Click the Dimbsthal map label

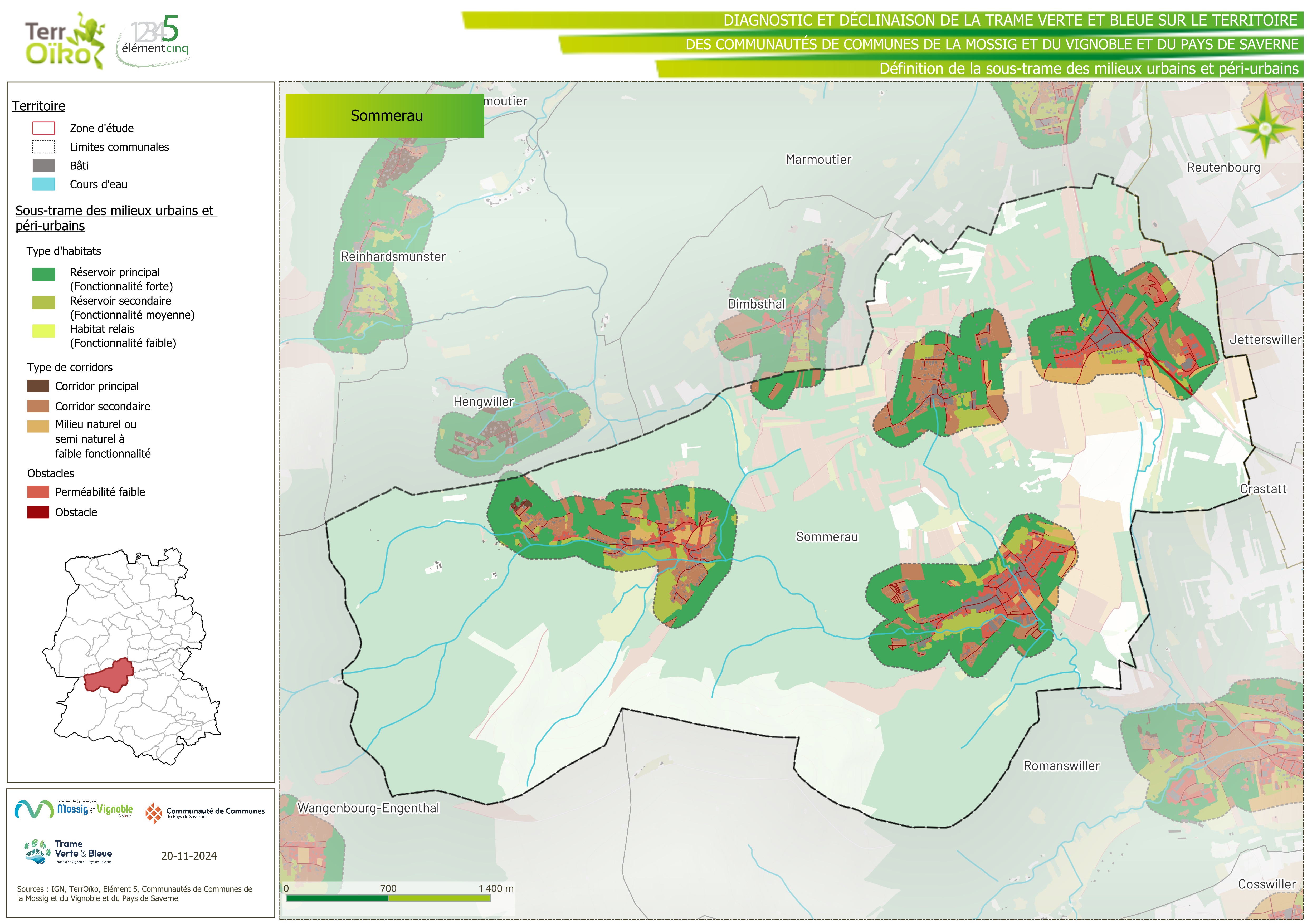[756, 304]
